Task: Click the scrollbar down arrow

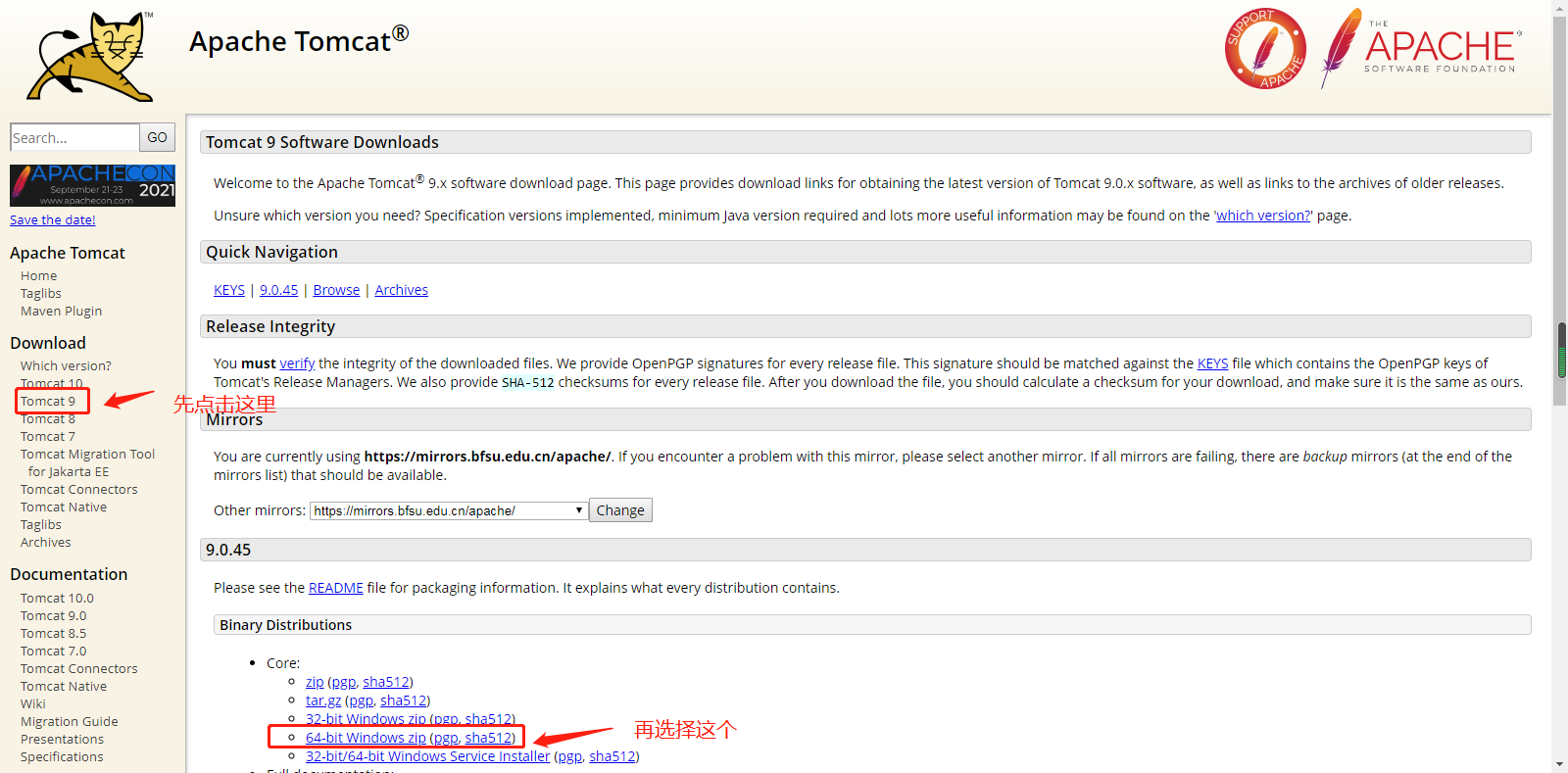Action: [x=1559, y=764]
